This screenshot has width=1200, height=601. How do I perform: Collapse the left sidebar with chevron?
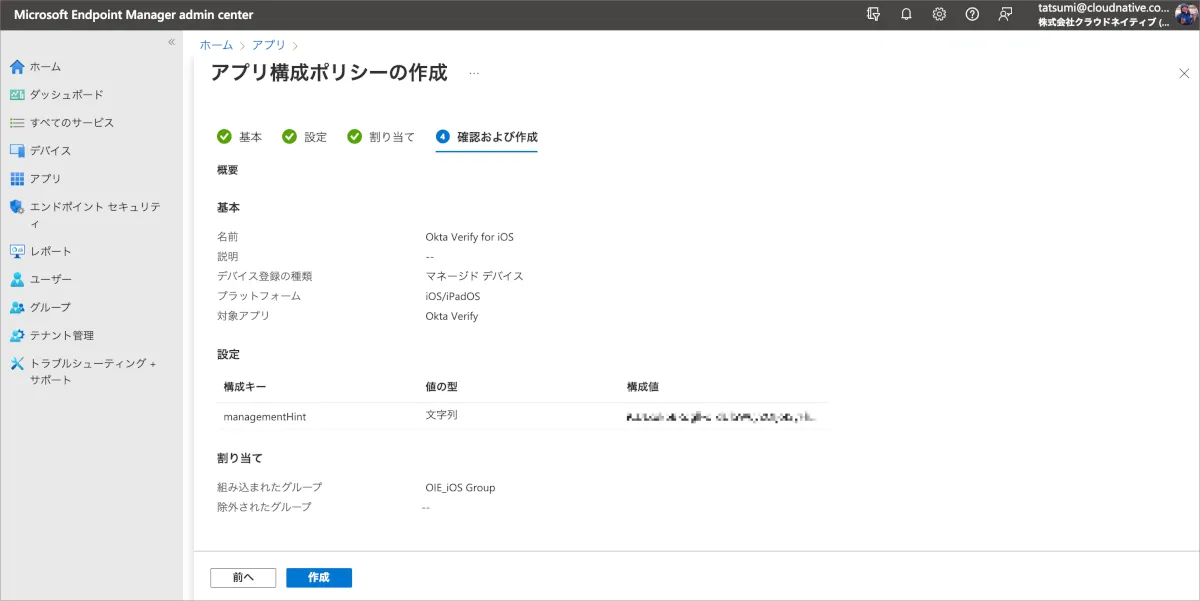point(171,42)
